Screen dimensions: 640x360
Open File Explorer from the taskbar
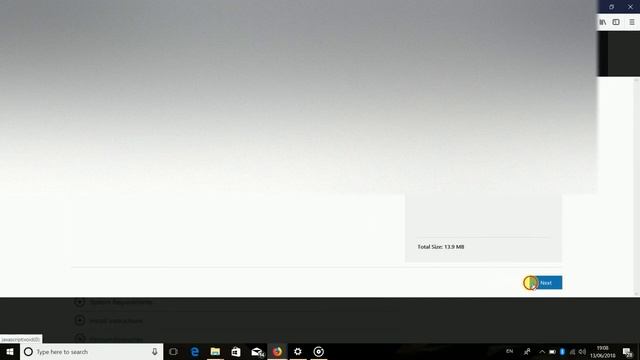(215, 351)
